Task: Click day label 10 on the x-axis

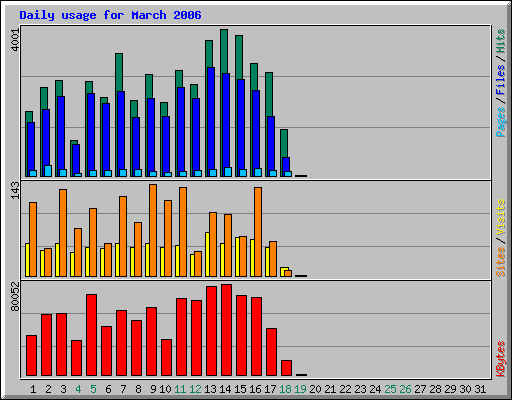Action: [x=165, y=389]
